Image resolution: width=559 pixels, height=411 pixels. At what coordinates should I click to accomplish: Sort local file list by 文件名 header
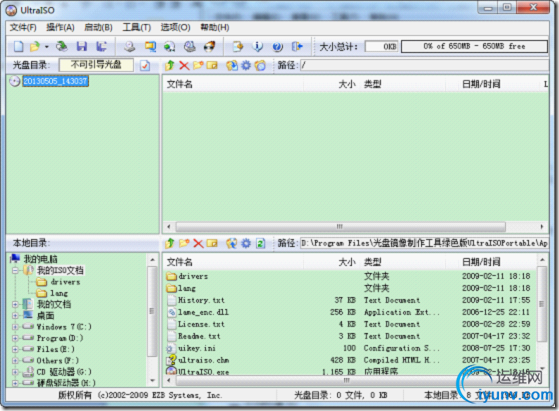coord(180,262)
